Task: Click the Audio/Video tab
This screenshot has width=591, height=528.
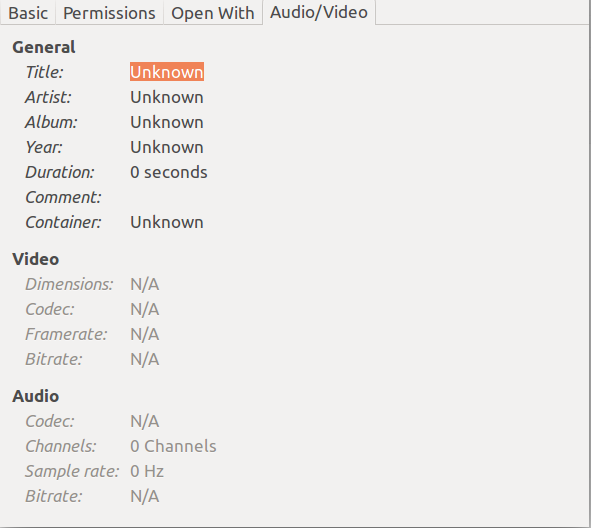Action: pyautogui.click(x=319, y=12)
